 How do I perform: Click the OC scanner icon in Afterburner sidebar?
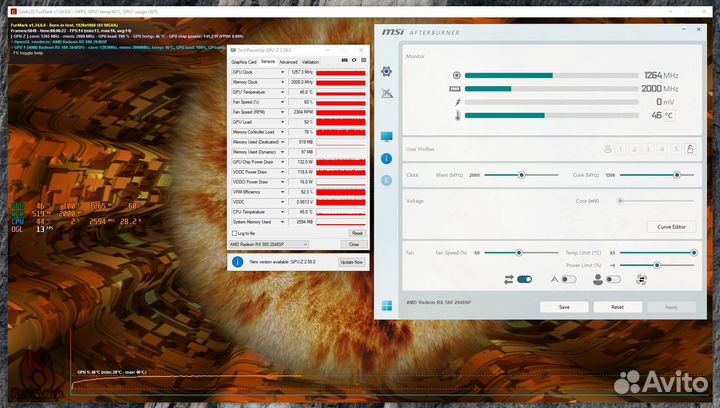click(x=387, y=93)
